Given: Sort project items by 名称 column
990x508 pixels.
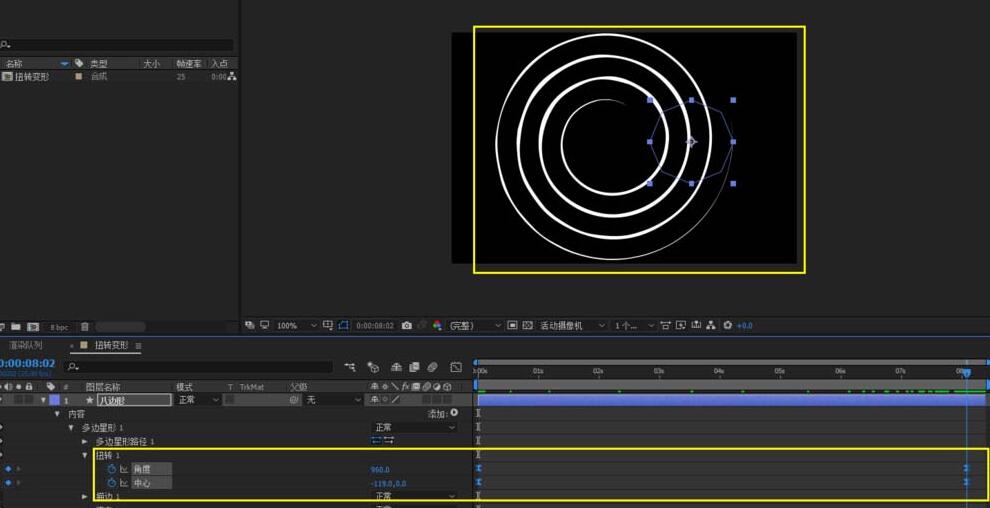Looking at the screenshot, I should click(15, 63).
